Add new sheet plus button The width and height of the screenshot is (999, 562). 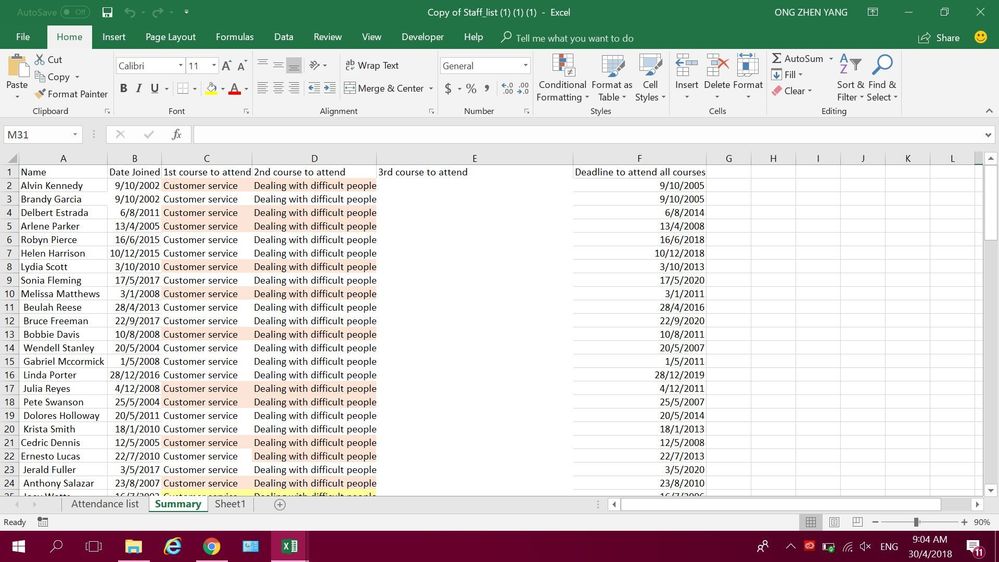280,505
